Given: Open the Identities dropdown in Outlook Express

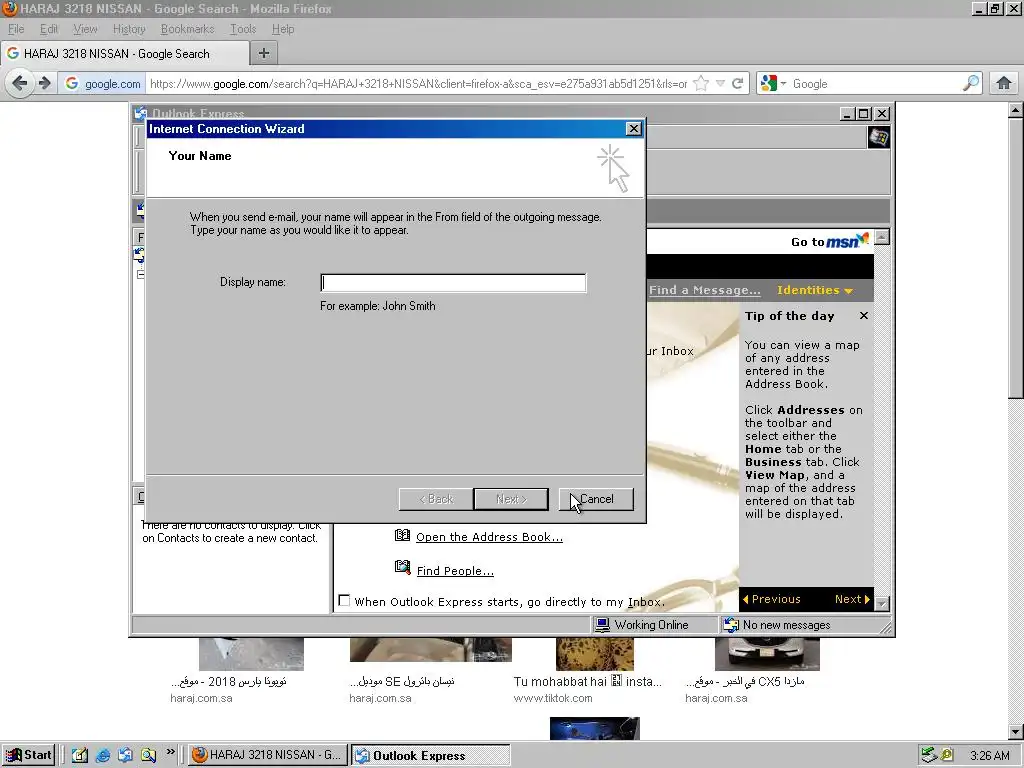Looking at the screenshot, I should 814,291.
